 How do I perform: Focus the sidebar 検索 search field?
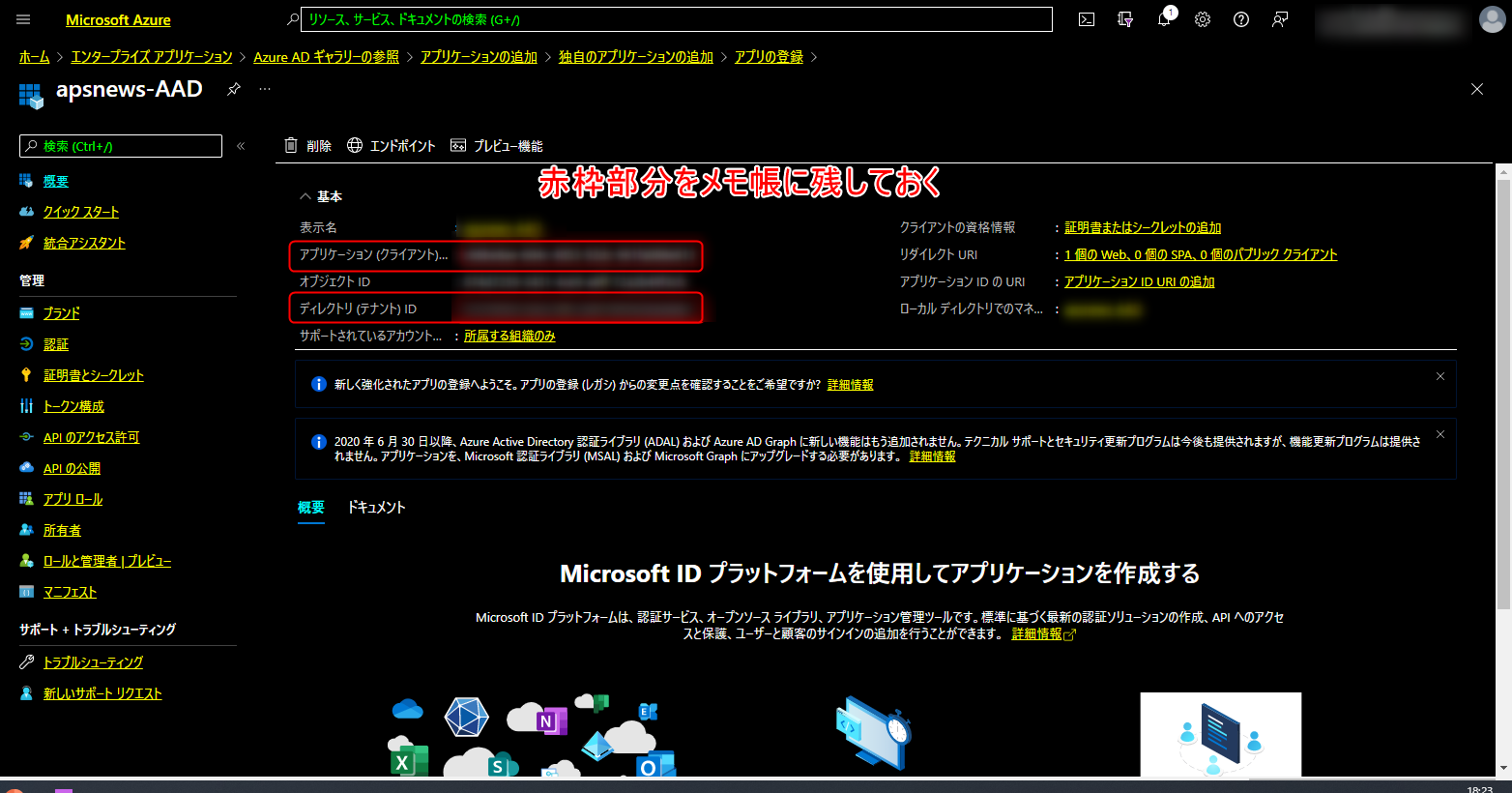click(x=121, y=146)
